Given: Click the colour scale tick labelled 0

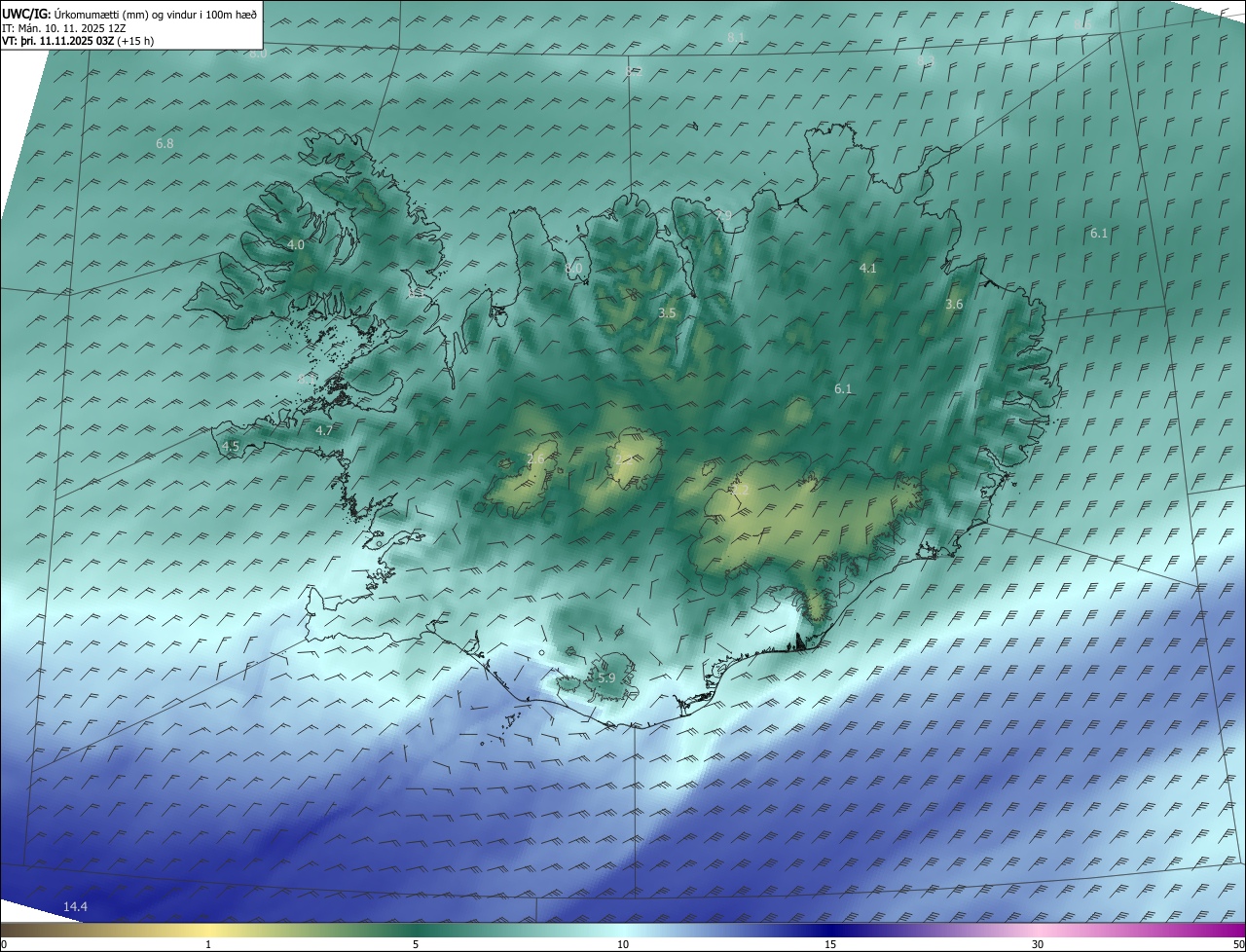Looking at the screenshot, I should click(x=4, y=944).
